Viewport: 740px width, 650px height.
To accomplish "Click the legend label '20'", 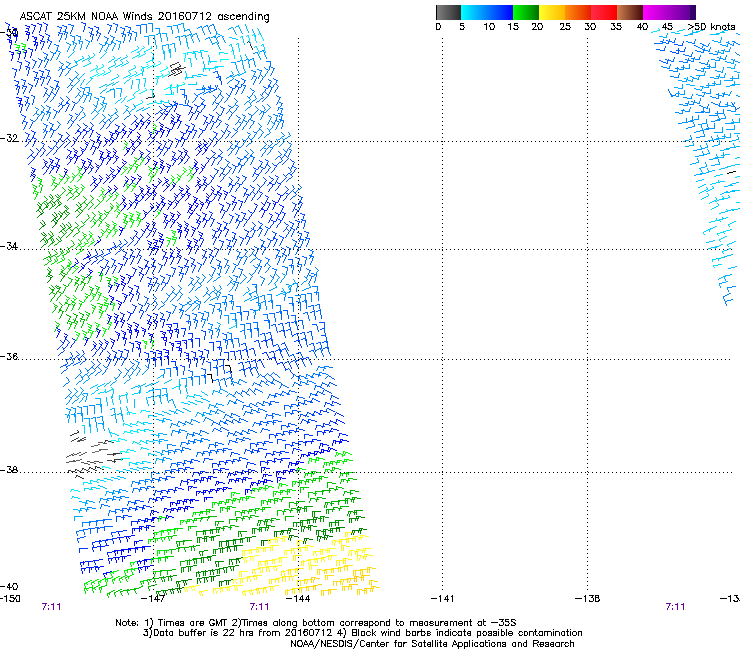I will (537, 27).
